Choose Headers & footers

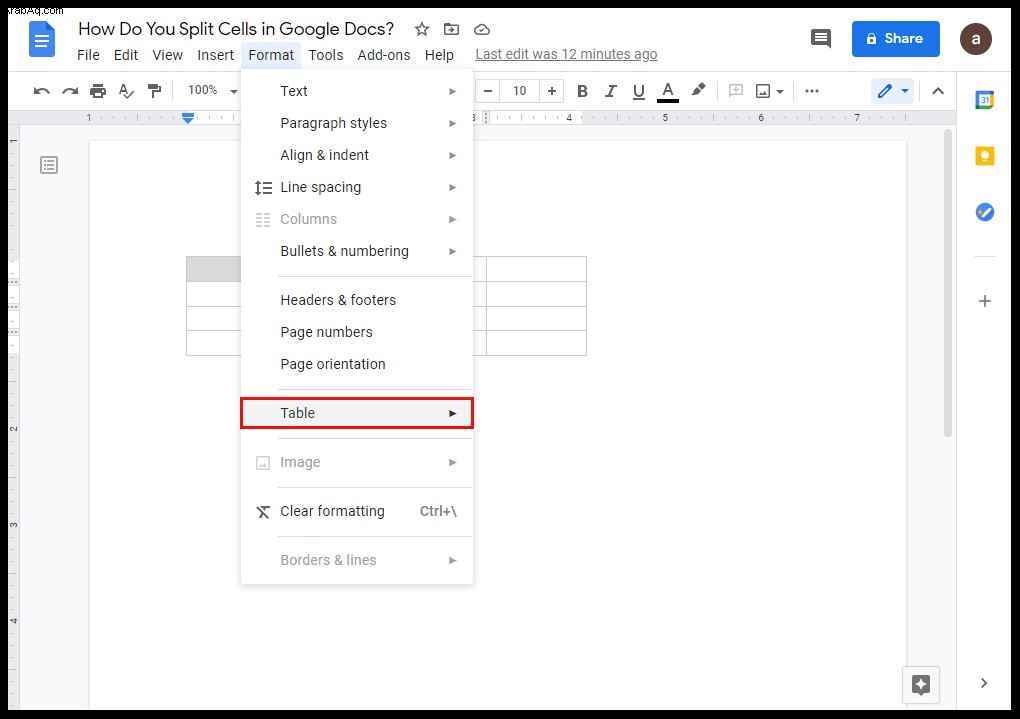(x=356, y=300)
